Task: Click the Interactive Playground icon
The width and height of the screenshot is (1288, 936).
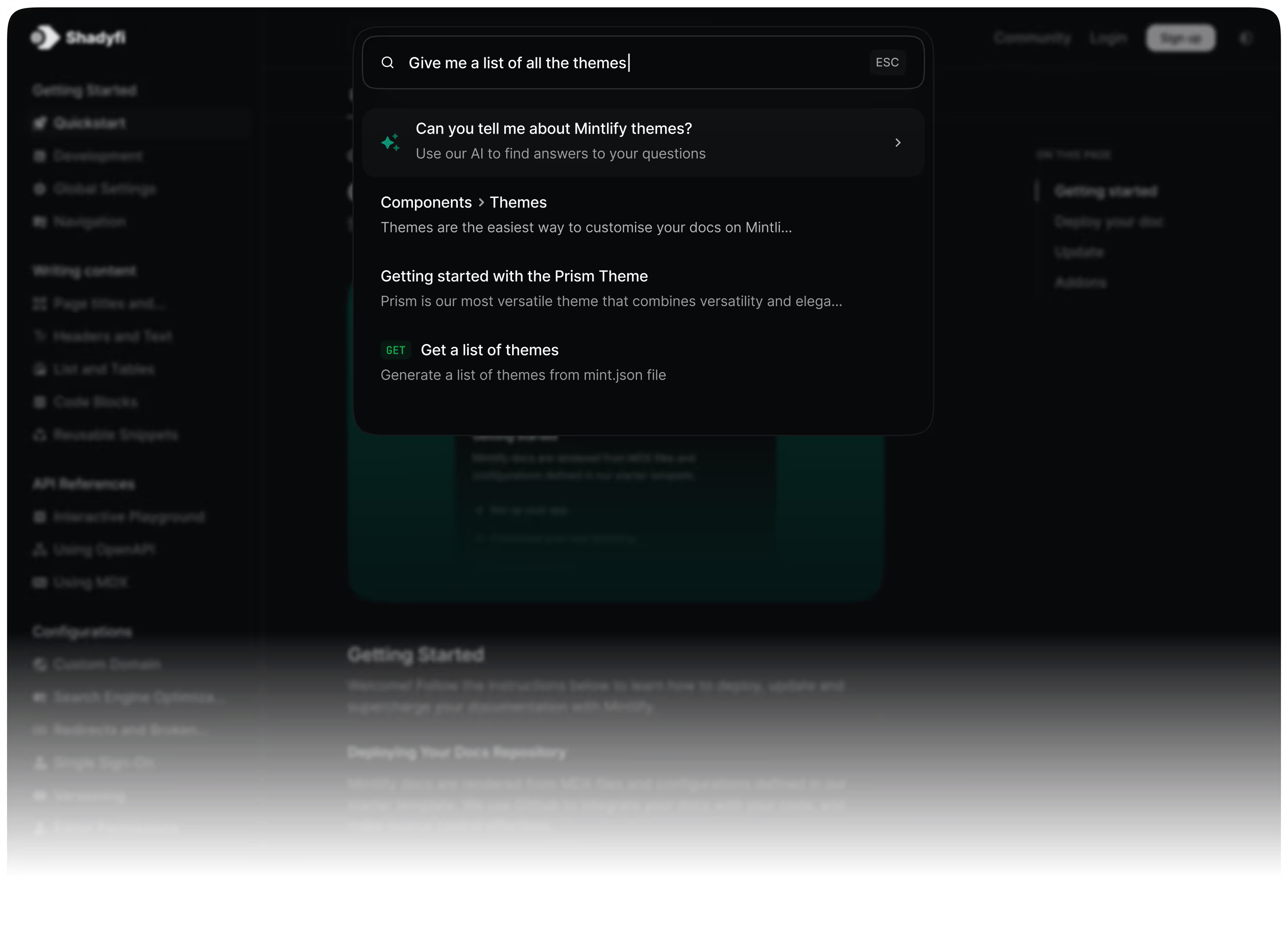Action: pos(40,517)
